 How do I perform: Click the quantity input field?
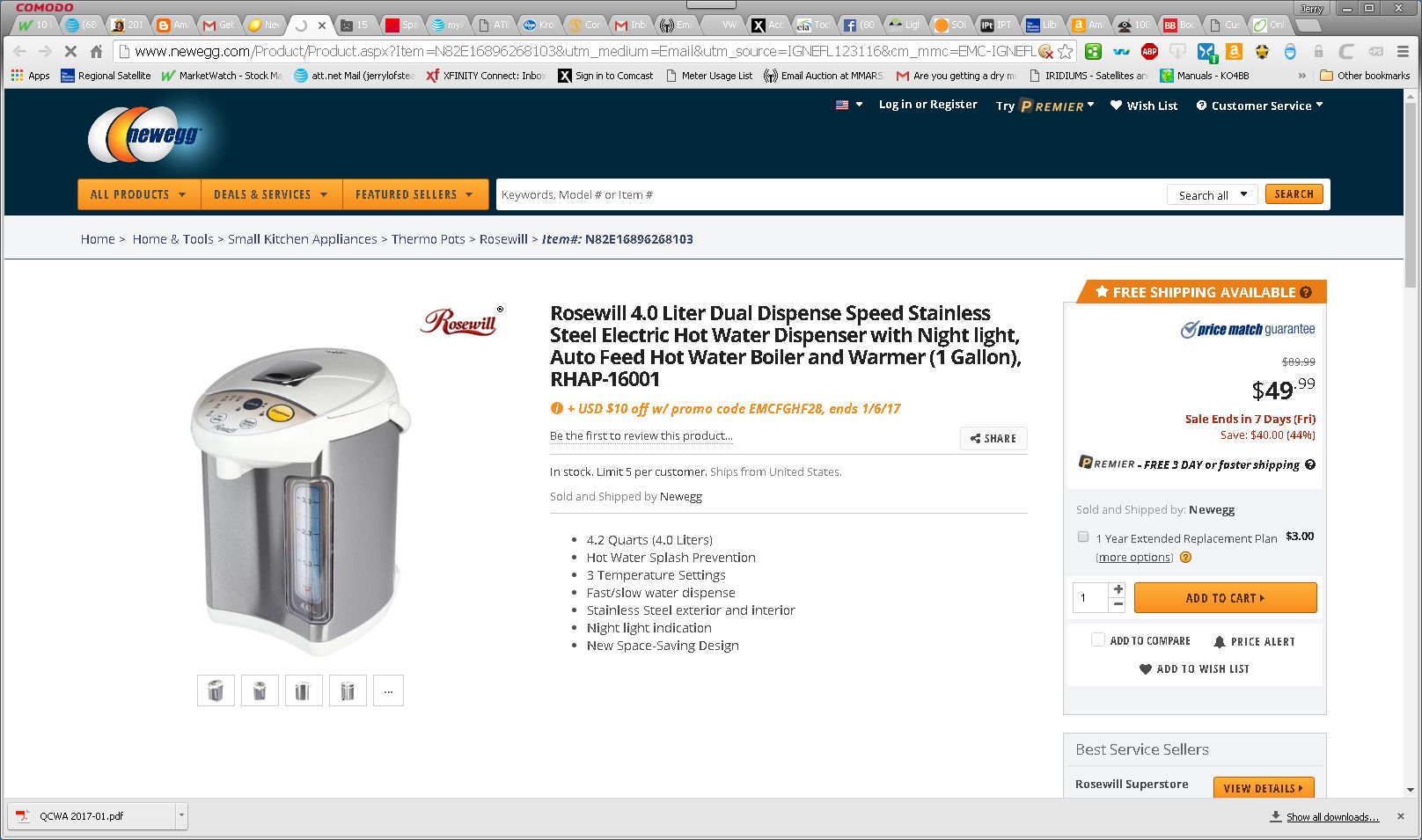point(1090,598)
